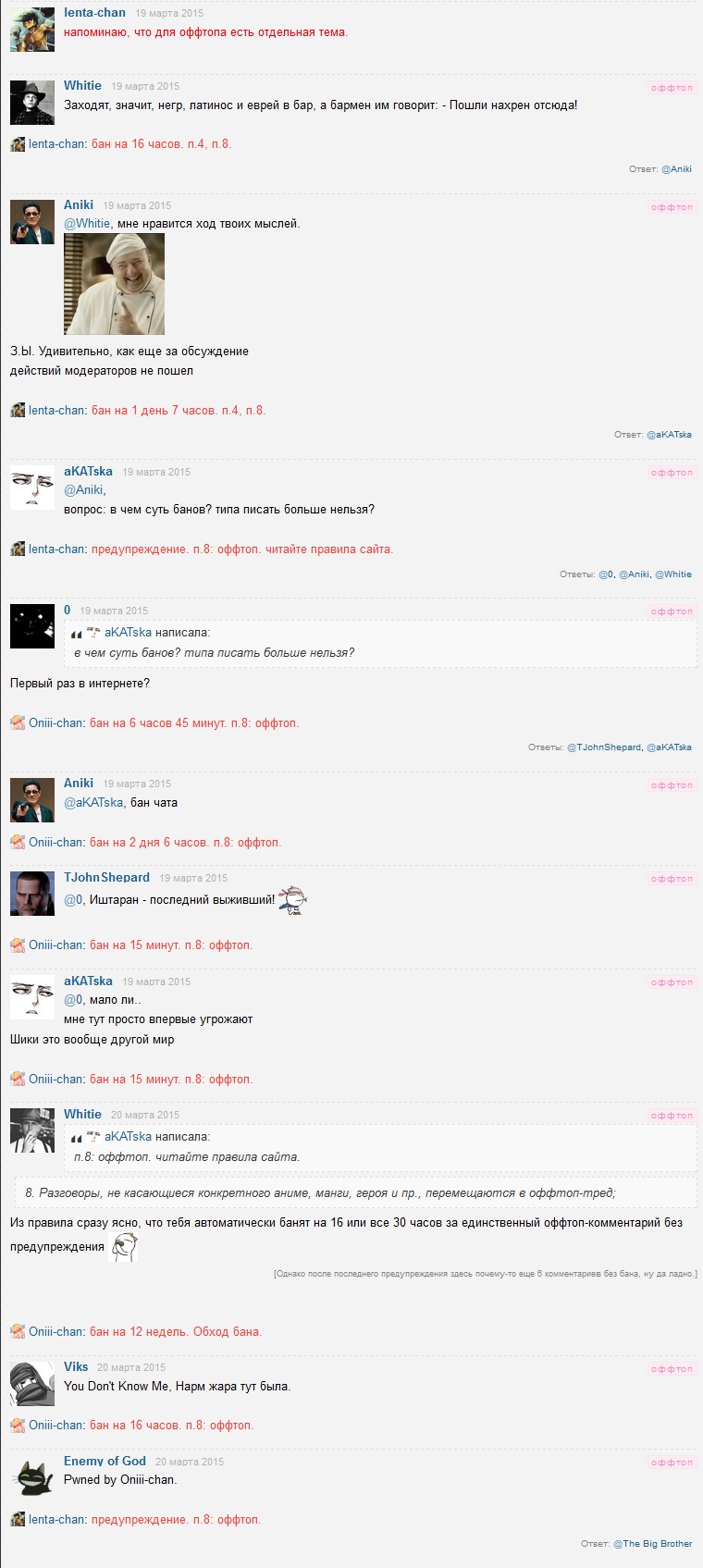Click the small Oniii-chan moderator icon before 'бан на 12 недель'
Screen dimensions: 703x1568
[x=18, y=1332]
